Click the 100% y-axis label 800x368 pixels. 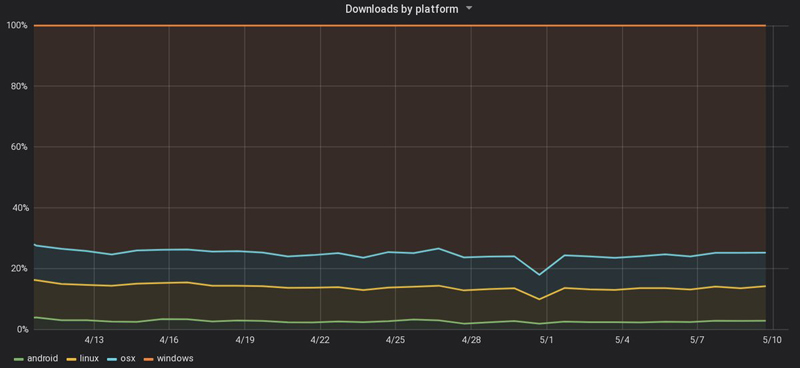tap(17, 25)
